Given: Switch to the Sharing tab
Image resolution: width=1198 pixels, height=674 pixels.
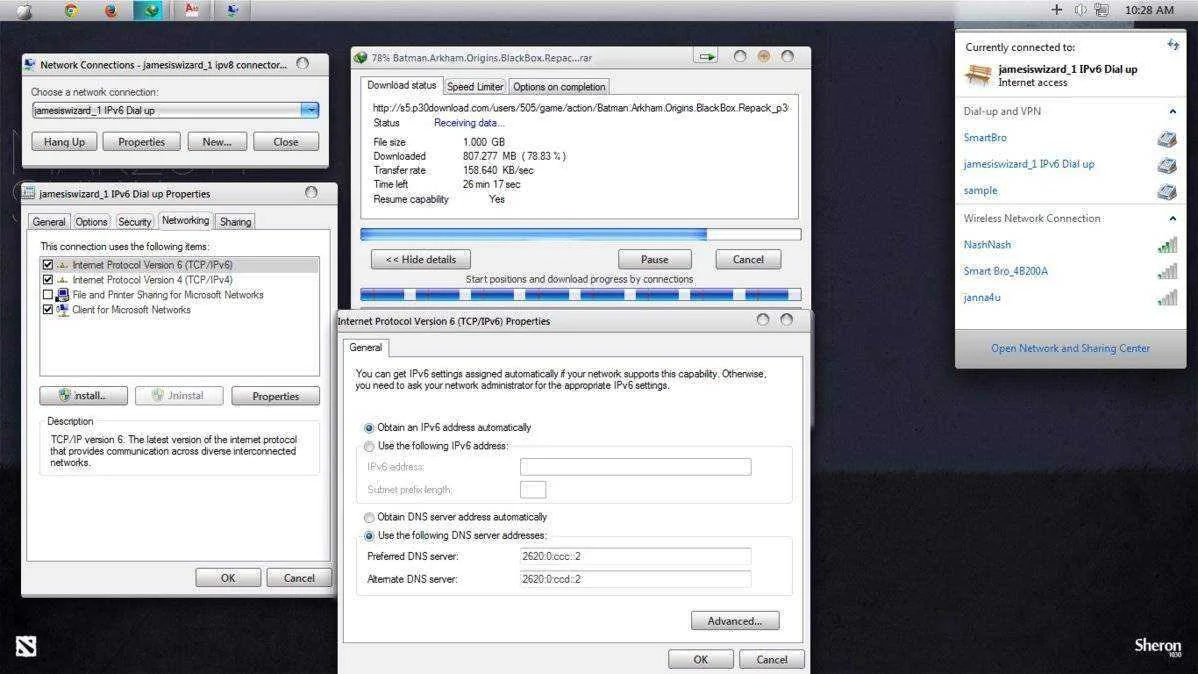Looking at the screenshot, I should tap(235, 222).
